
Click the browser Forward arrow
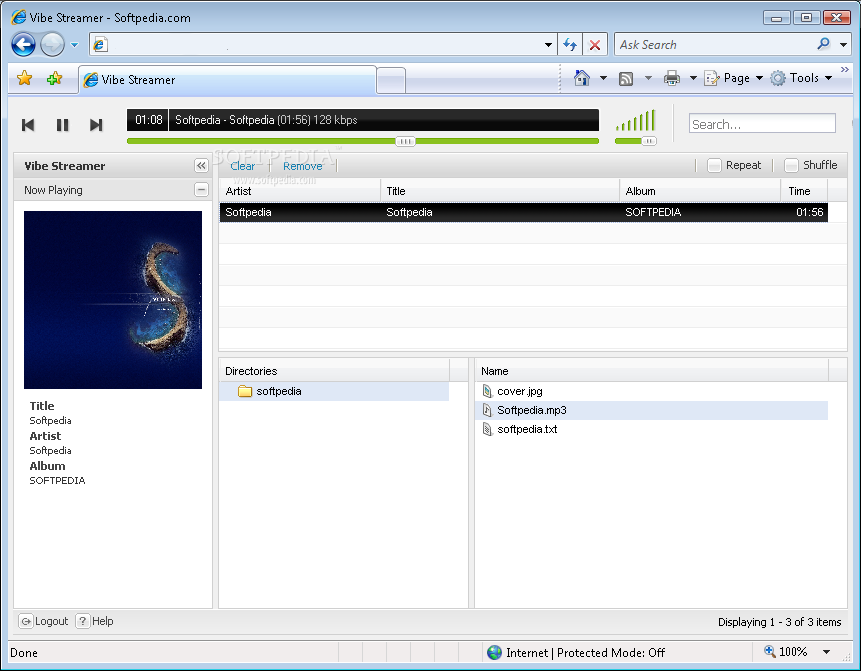coord(52,44)
